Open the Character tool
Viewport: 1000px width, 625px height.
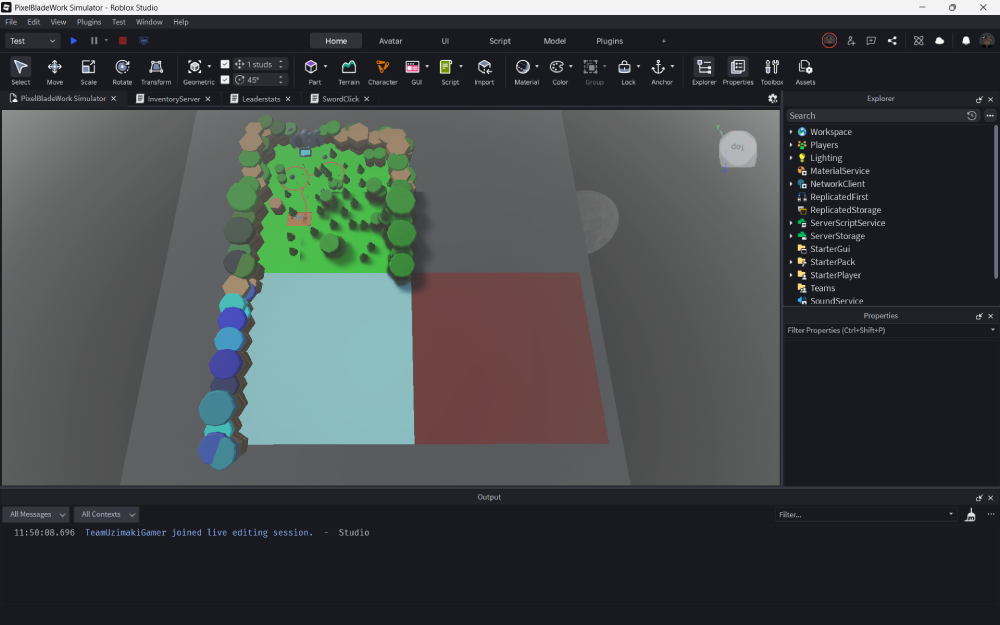(x=383, y=71)
